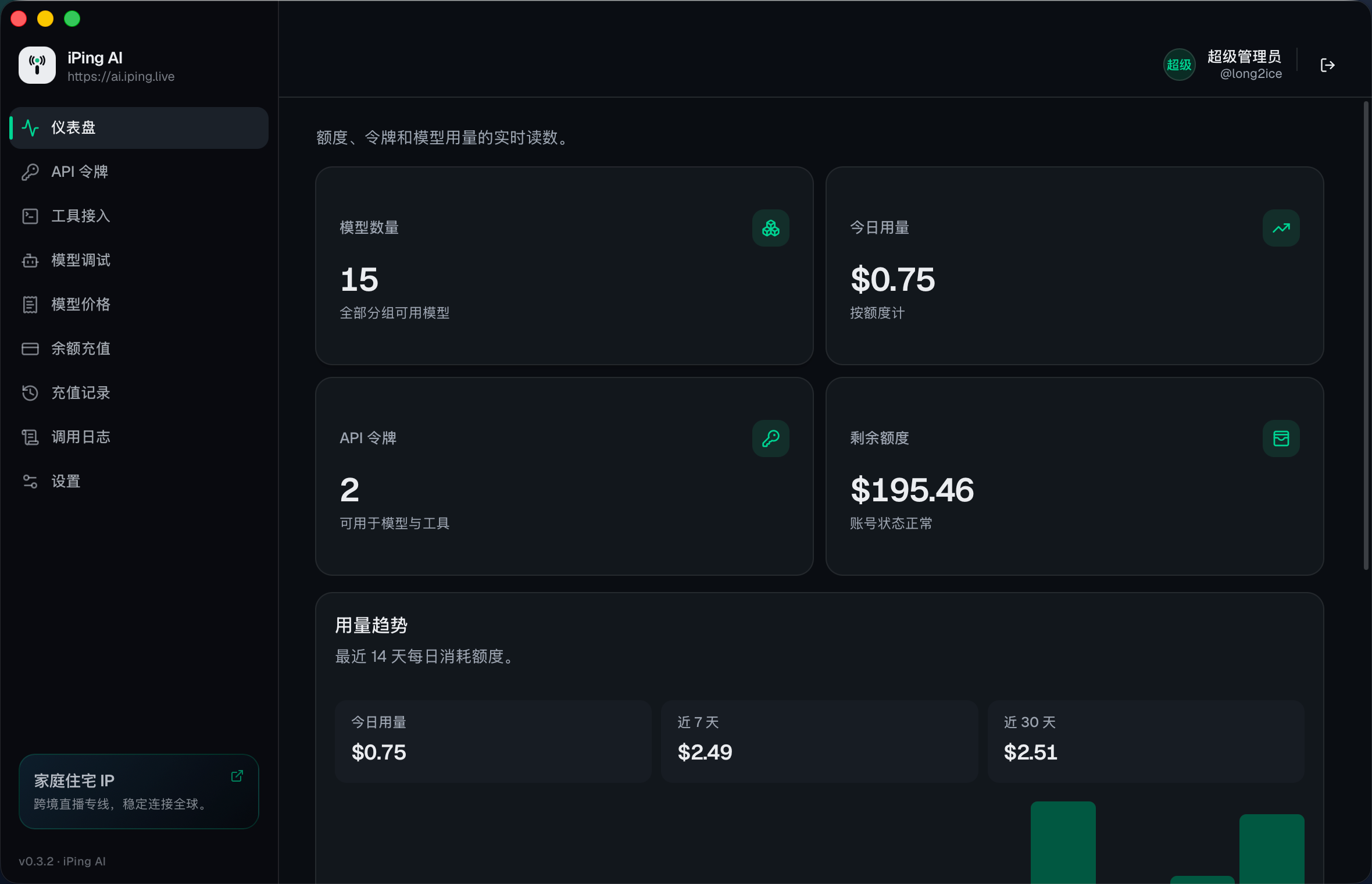Click the terminal icon beside 工具接入
The image size is (1372, 884).
pyautogui.click(x=30, y=216)
